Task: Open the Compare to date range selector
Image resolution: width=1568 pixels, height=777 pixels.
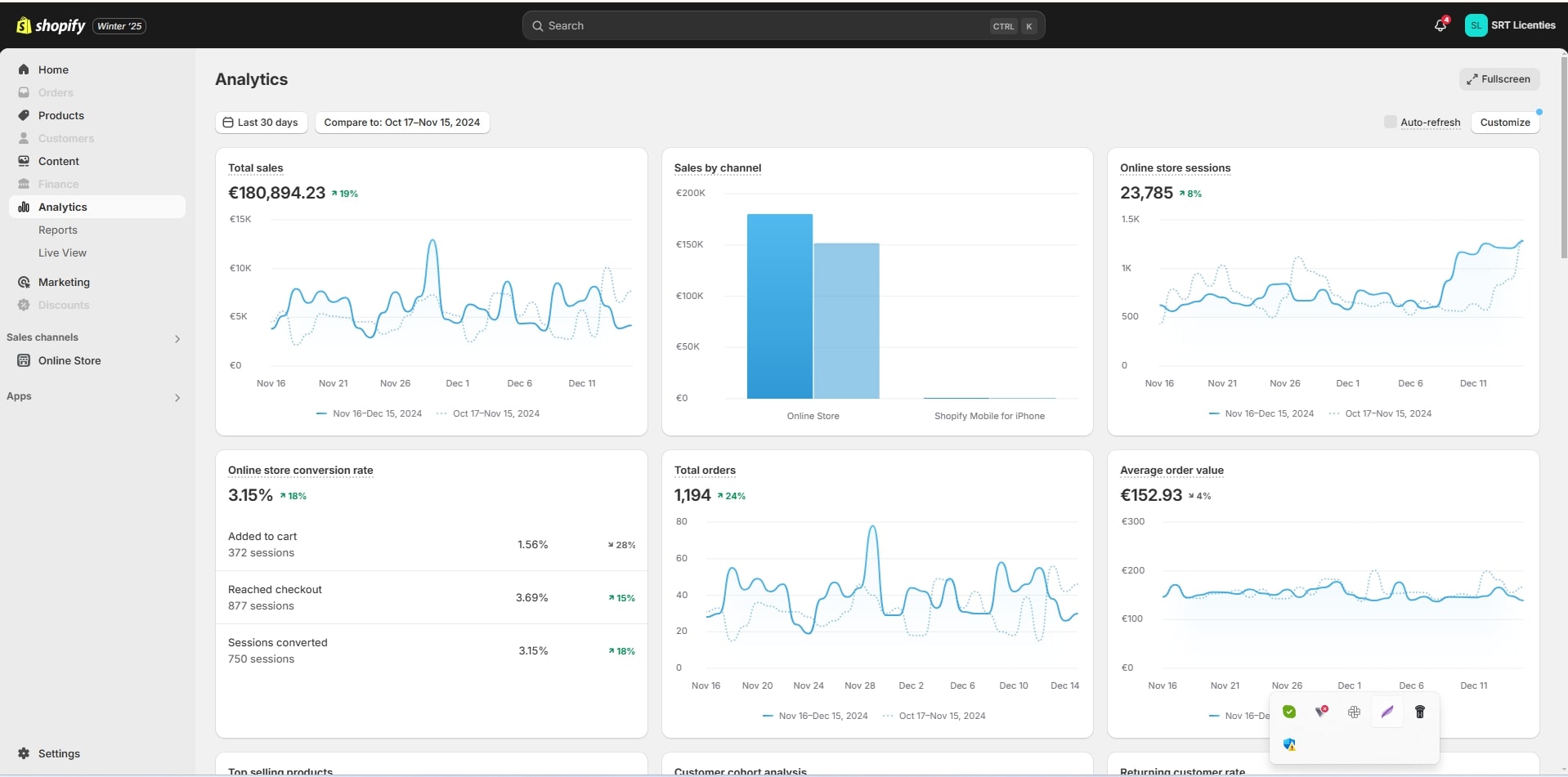Action: point(401,123)
